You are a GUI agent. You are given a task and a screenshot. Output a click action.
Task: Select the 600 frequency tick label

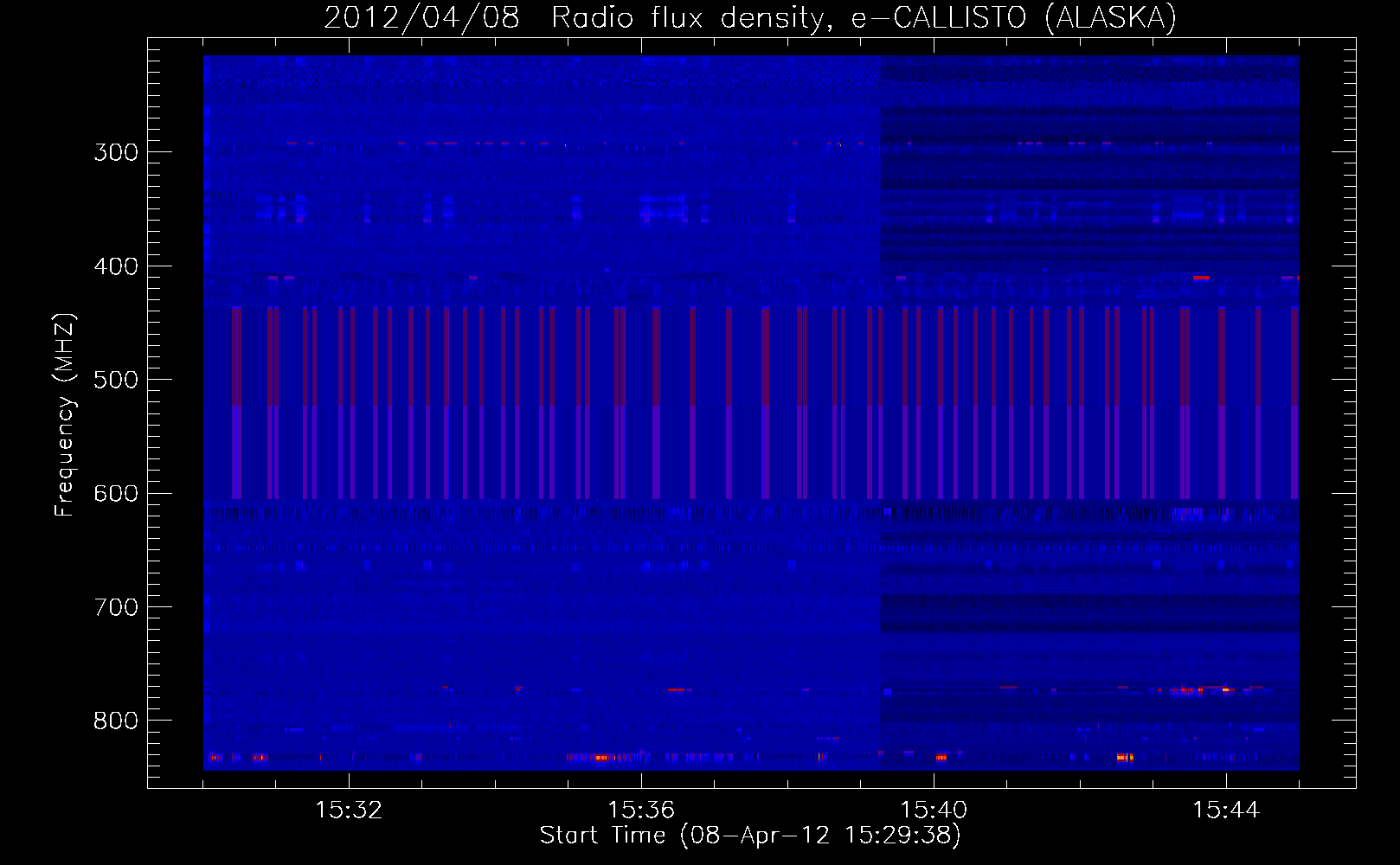tap(116, 494)
